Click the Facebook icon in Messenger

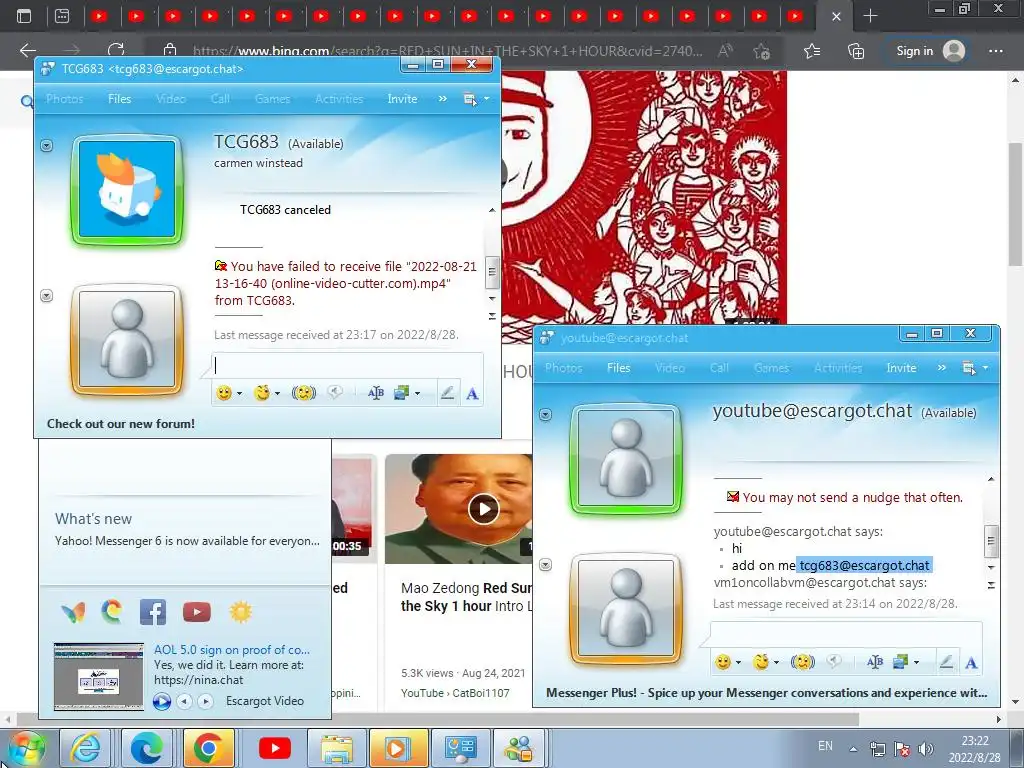tap(153, 612)
